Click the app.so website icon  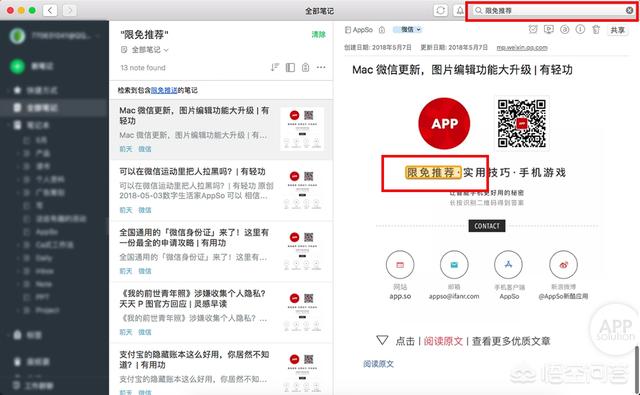pyautogui.click(x=400, y=264)
